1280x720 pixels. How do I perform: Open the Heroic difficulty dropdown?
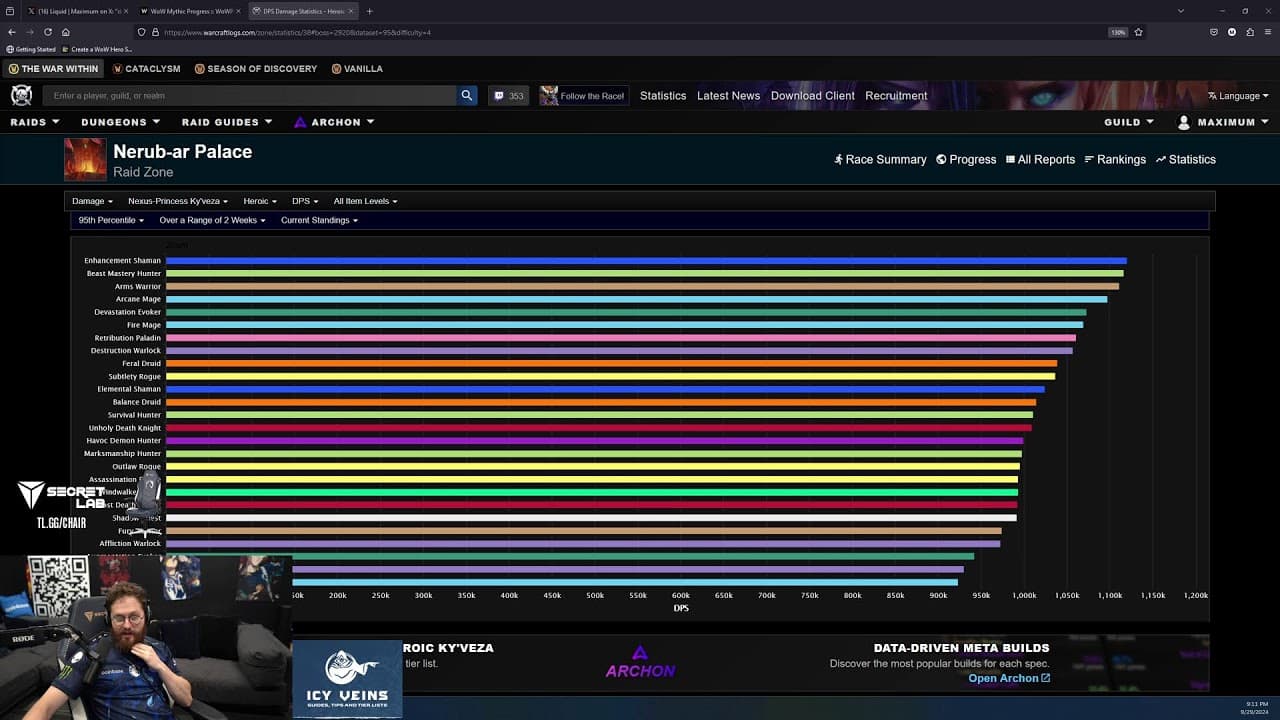pos(260,201)
